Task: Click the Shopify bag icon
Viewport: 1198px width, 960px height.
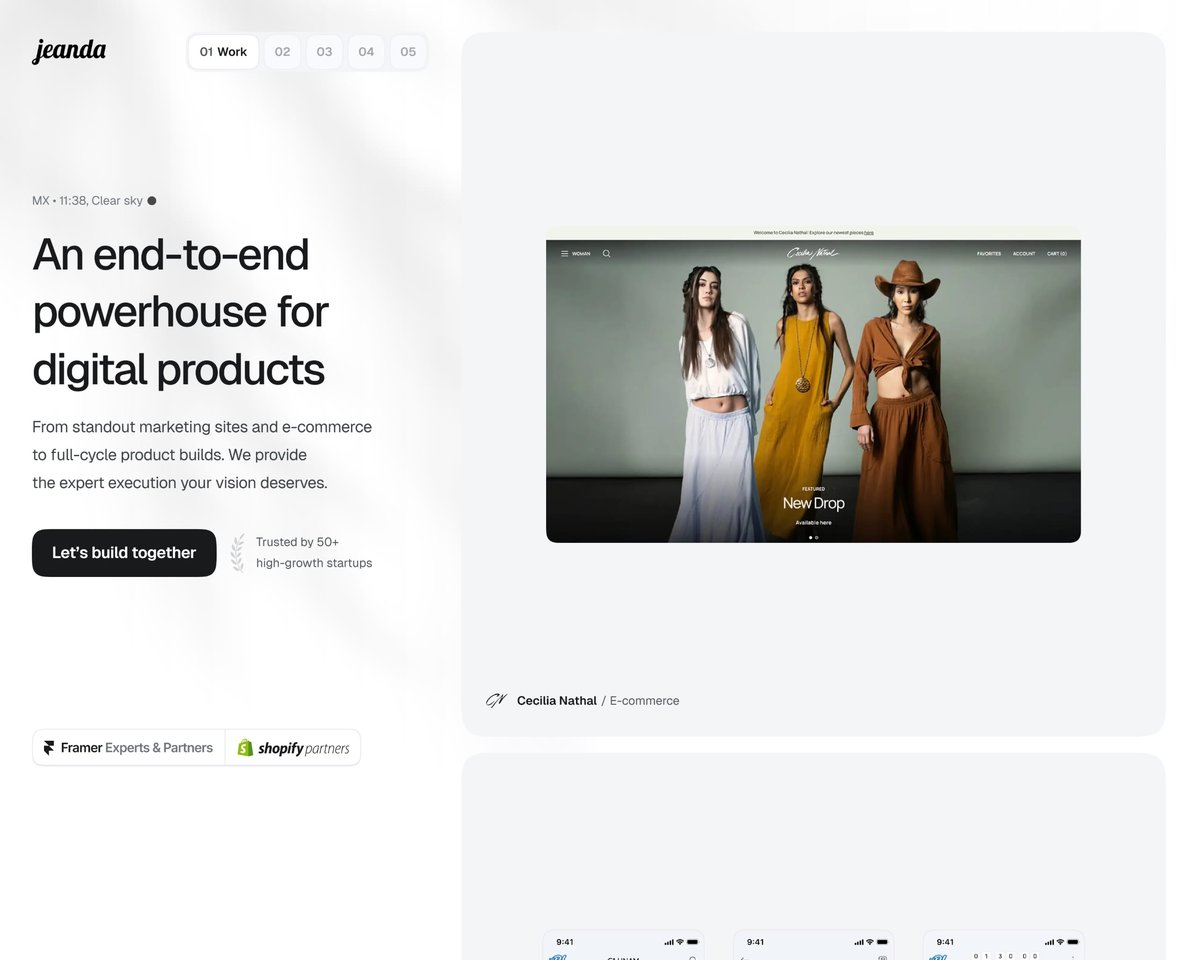Action: tap(244, 748)
